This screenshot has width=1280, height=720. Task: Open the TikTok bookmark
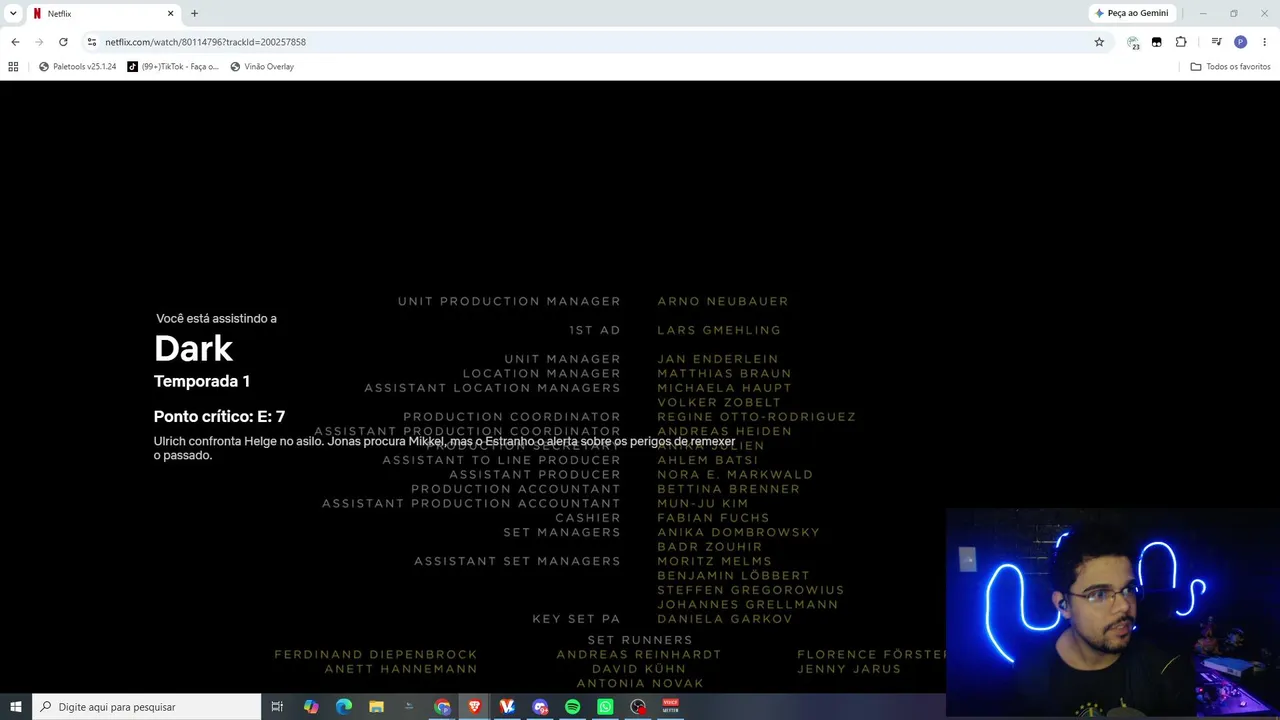[x=173, y=67]
